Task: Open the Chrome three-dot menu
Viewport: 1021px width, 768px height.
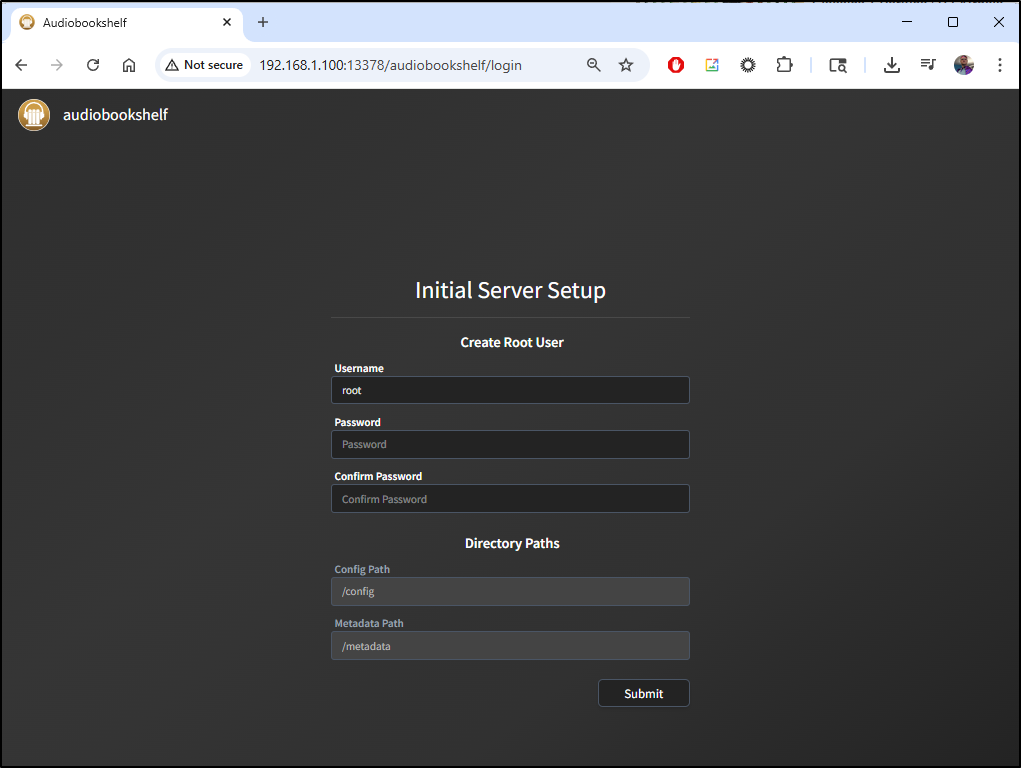Action: pos(1000,65)
